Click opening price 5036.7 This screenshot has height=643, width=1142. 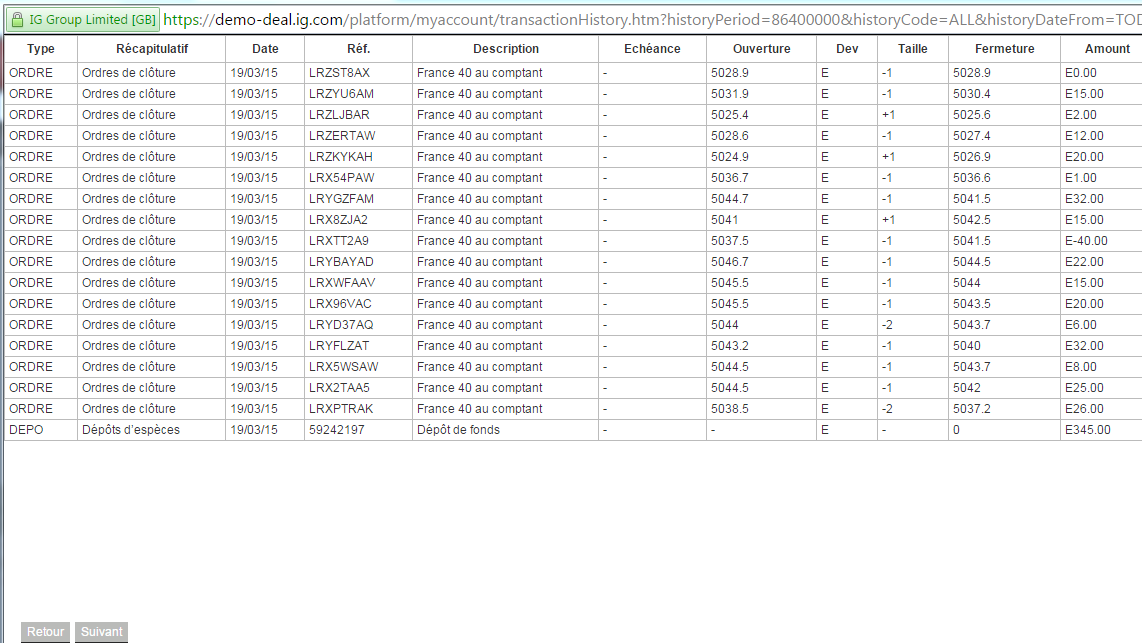click(730, 178)
